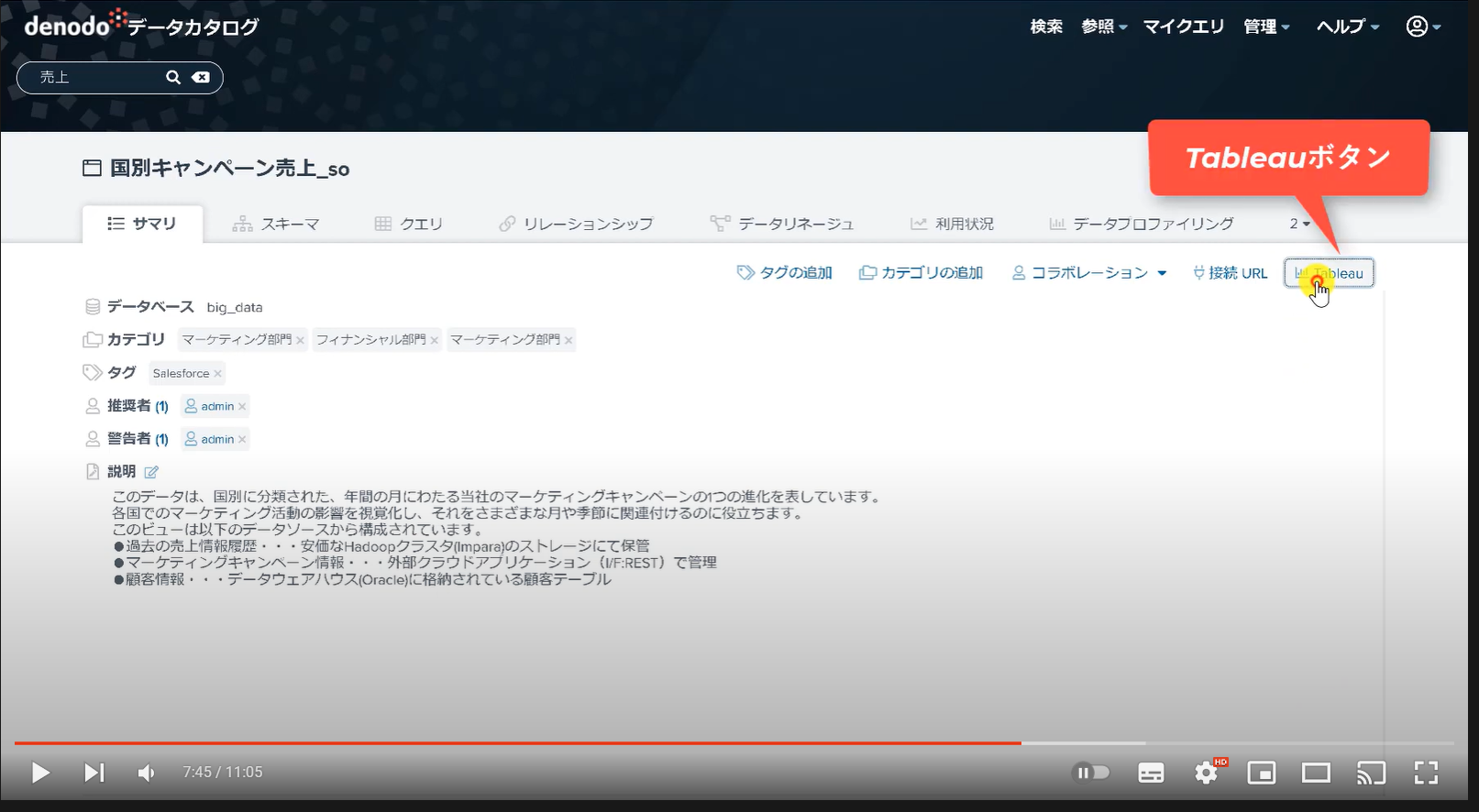This screenshot has width=1479, height=812.
Task: Click the search magnifier icon in search box
Action: [172, 78]
